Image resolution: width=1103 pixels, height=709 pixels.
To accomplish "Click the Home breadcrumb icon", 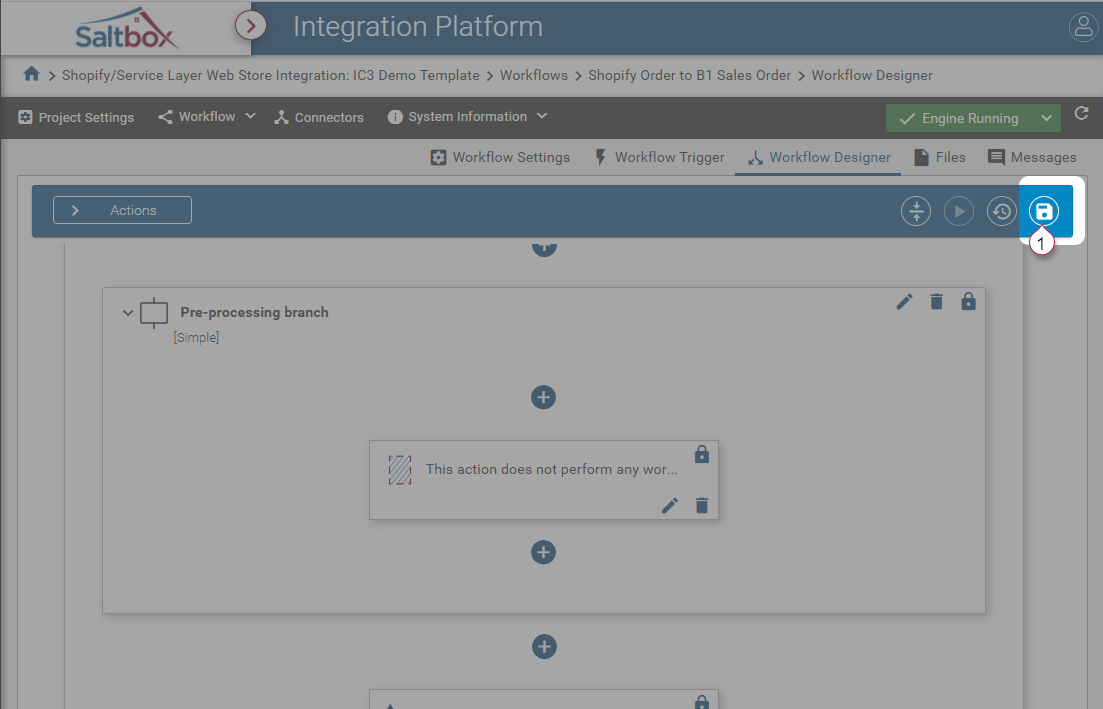I will (31, 74).
